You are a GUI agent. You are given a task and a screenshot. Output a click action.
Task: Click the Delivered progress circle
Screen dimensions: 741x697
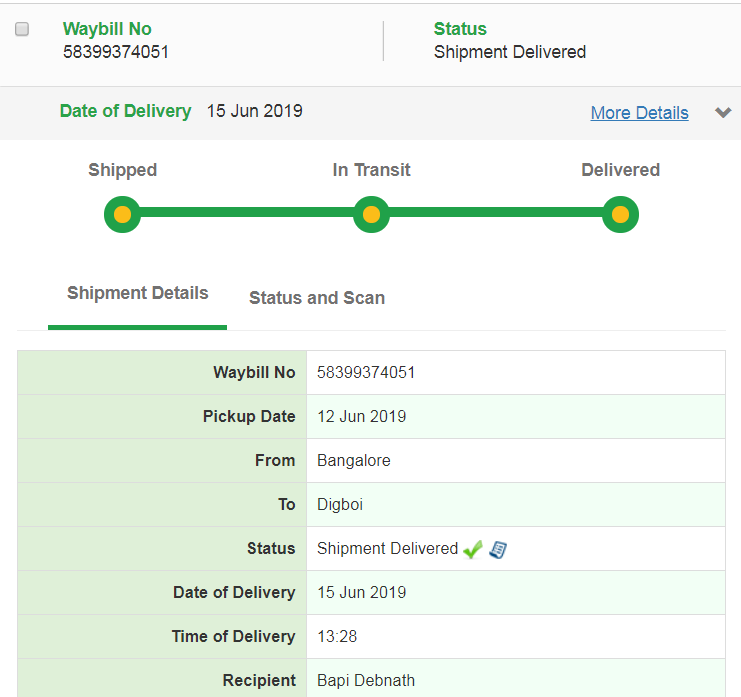[620, 214]
